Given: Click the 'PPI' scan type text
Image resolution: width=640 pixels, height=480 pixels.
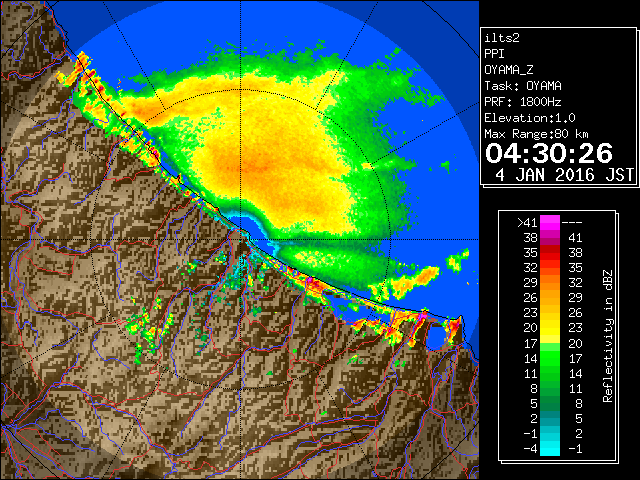Looking at the screenshot, I should 494,54.
